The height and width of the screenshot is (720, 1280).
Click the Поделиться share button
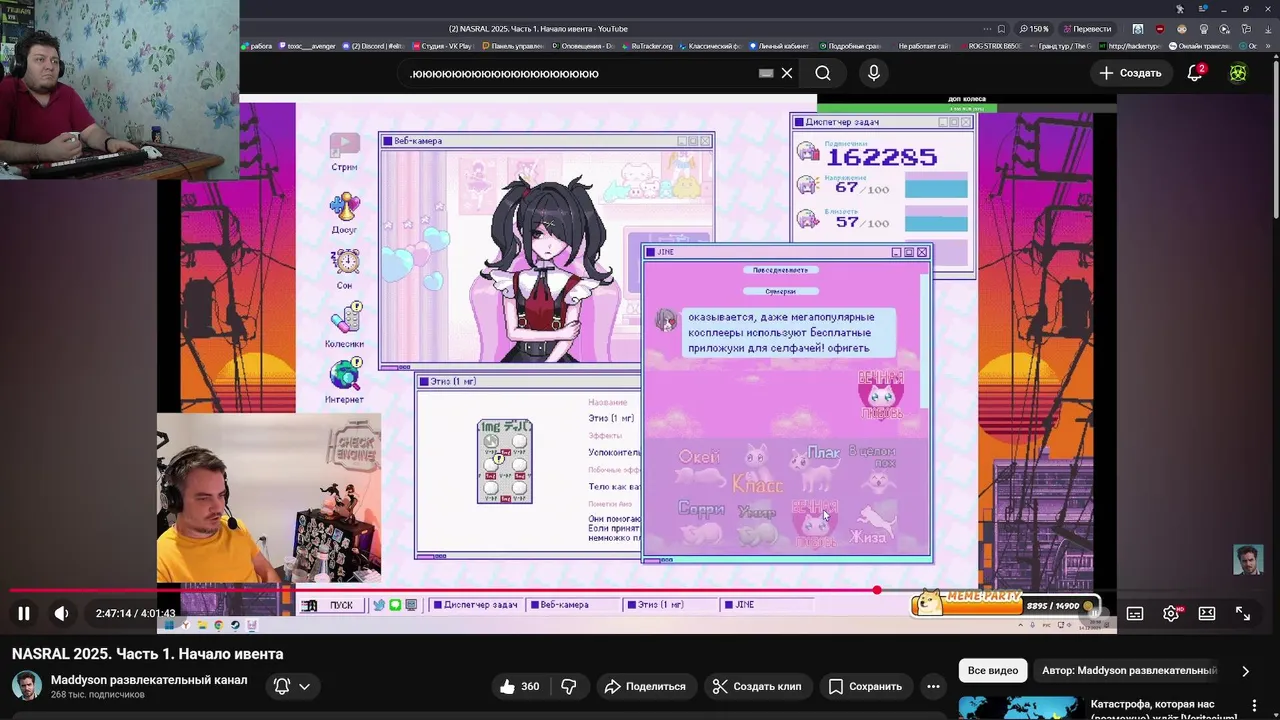point(645,686)
